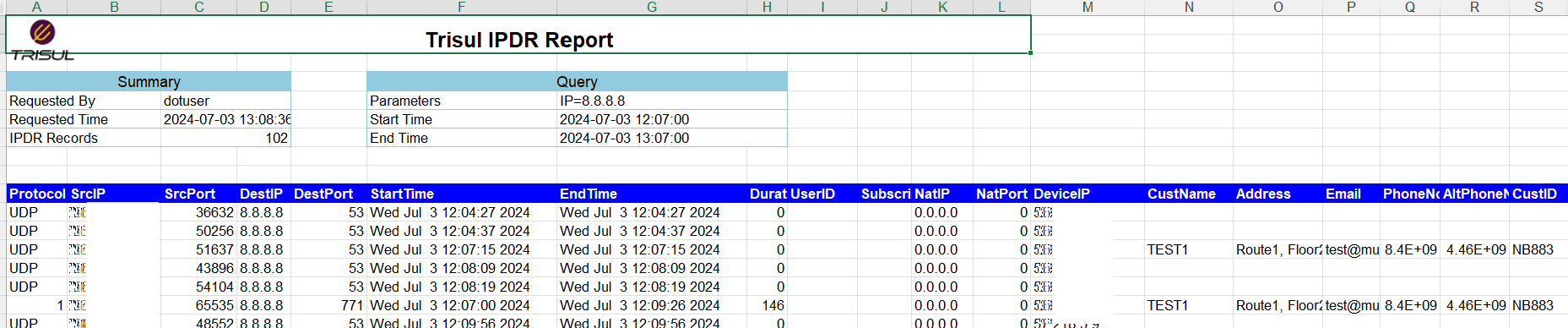Select DestPort value 771
This screenshot has height=328, width=1568.
tap(328, 305)
